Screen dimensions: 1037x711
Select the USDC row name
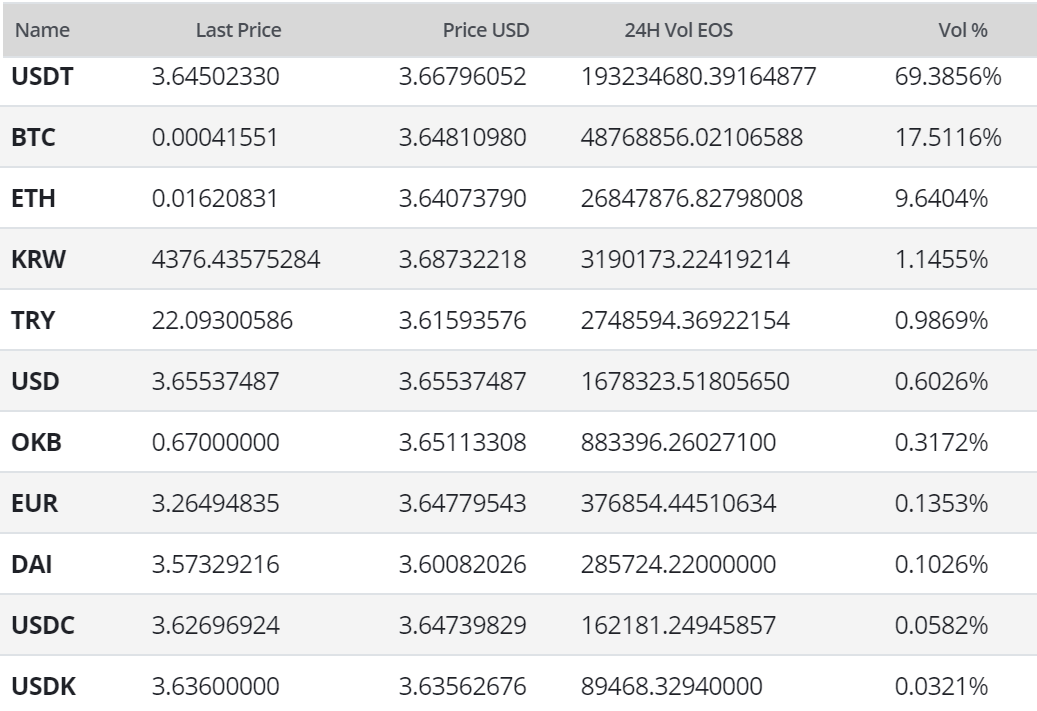(43, 626)
